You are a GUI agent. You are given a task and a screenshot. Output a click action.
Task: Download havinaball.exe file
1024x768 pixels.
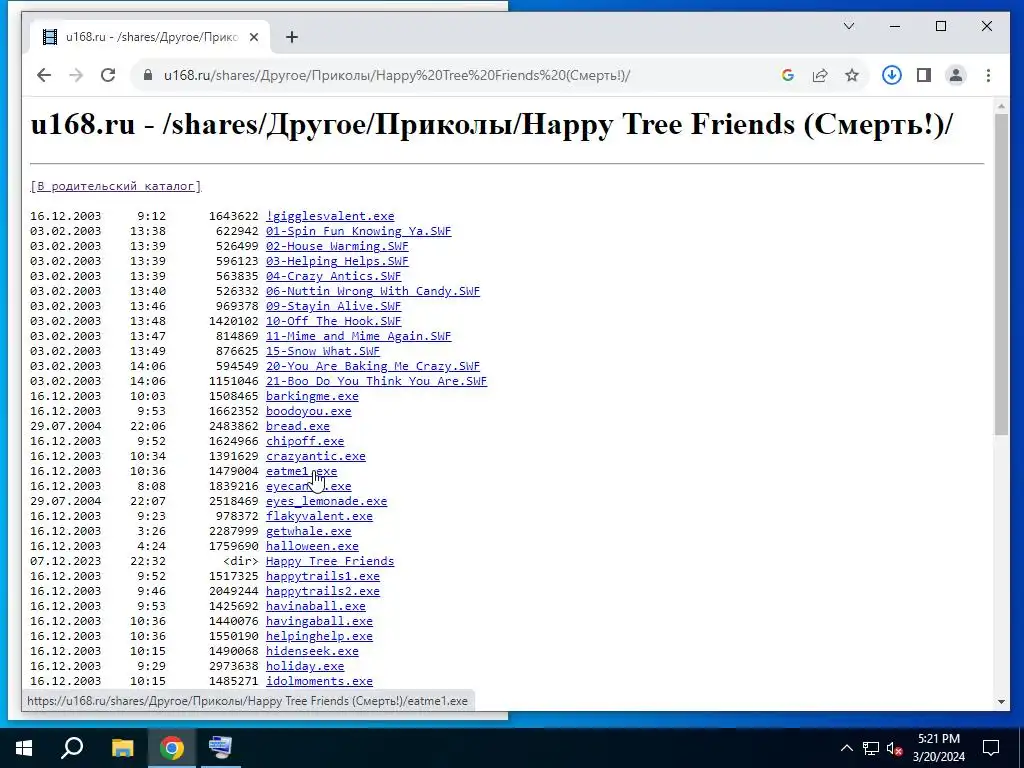pos(316,607)
